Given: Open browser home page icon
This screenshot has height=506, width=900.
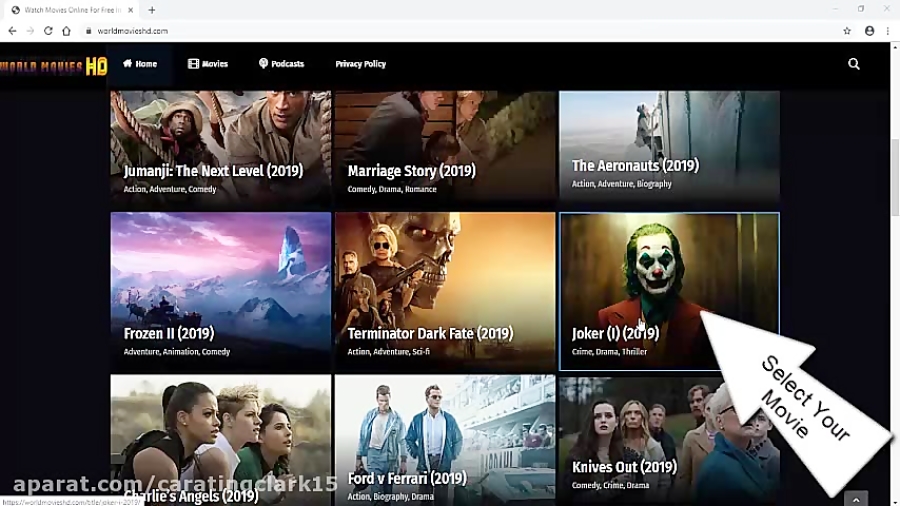Looking at the screenshot, I should pyautogui.click(x=67, y=31).
